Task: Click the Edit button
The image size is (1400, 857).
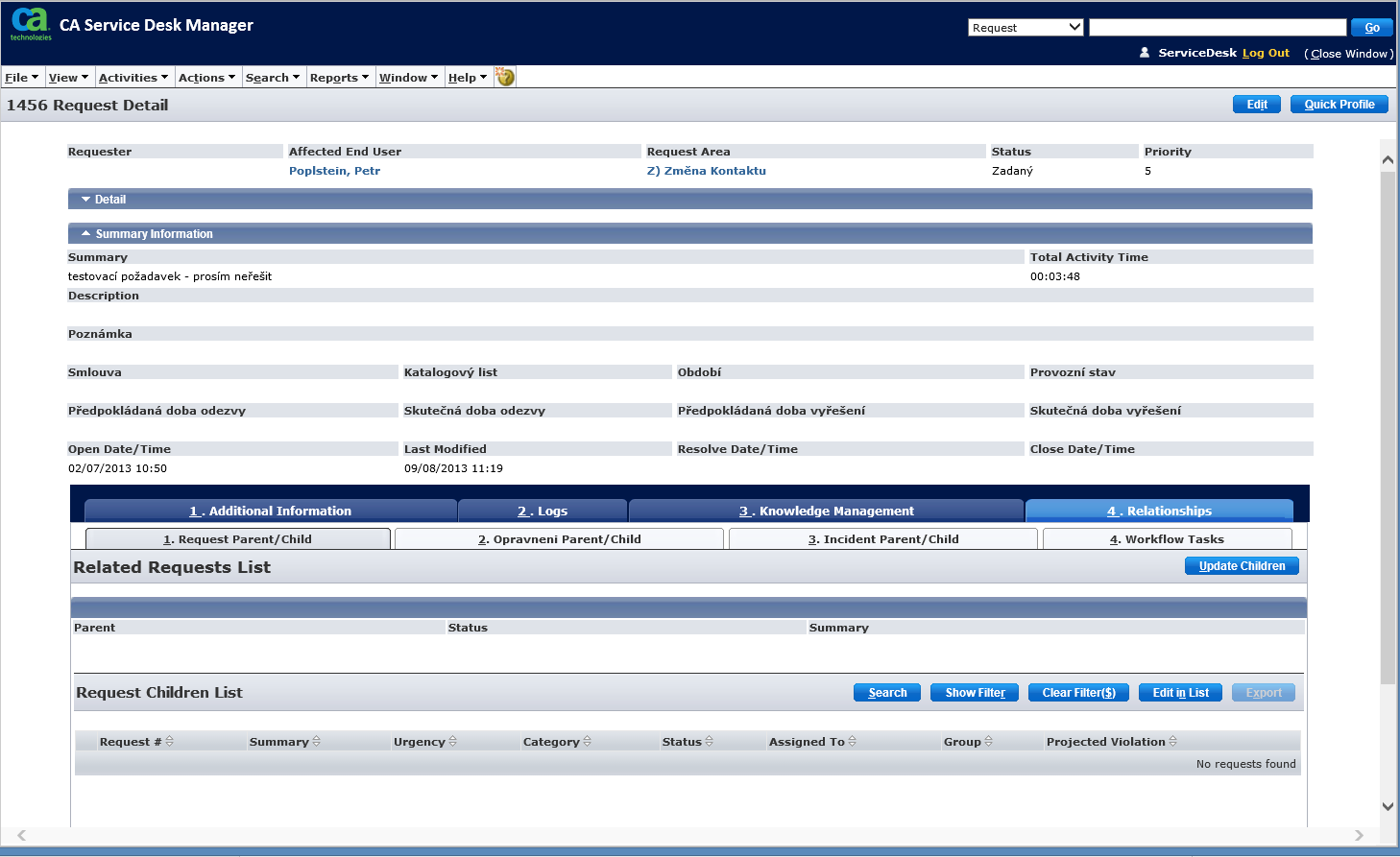Action: click(1257, 105)
